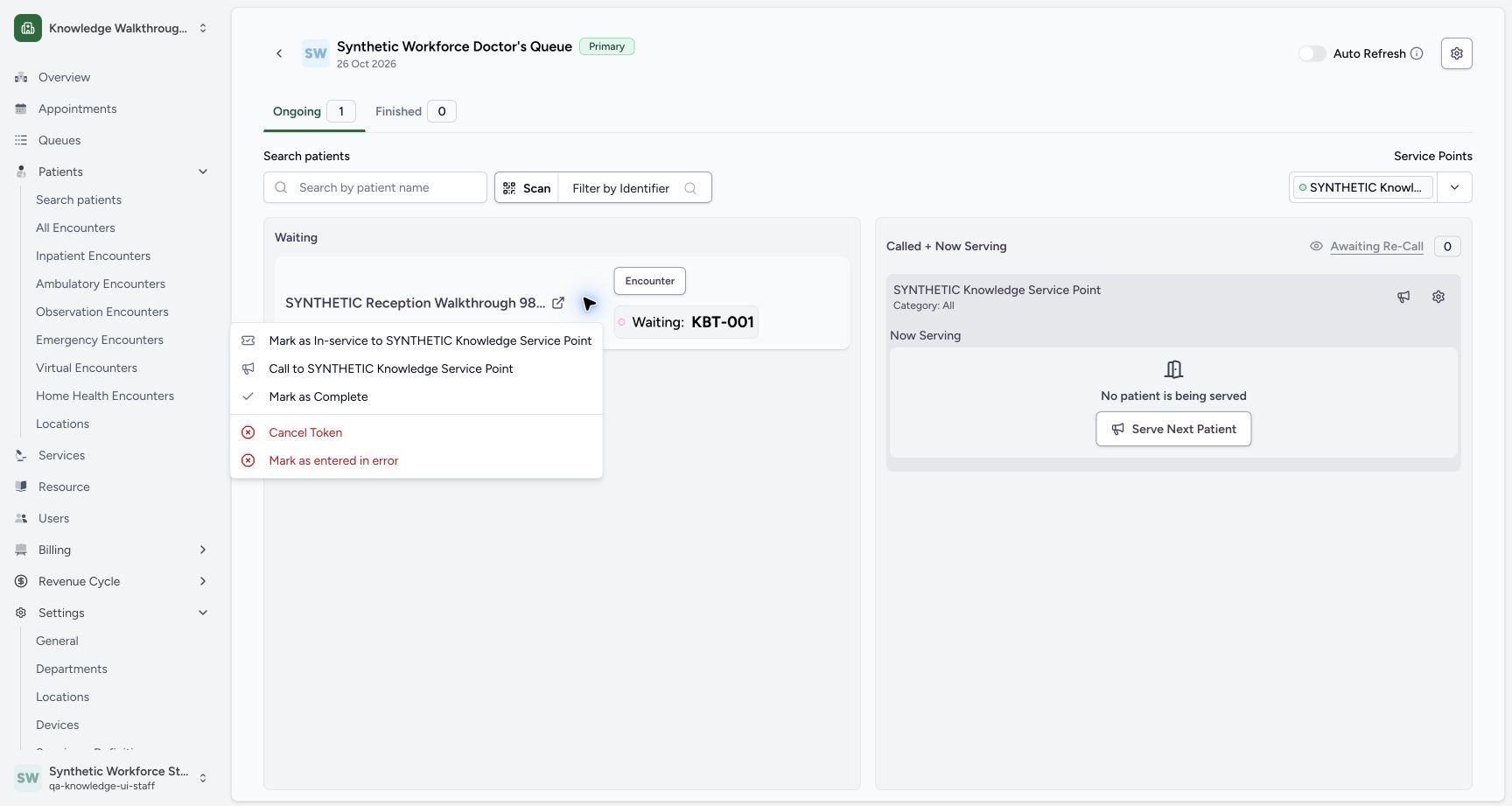Switch to the Ongoing tab

pyautogui.click(x=313, y=111)
